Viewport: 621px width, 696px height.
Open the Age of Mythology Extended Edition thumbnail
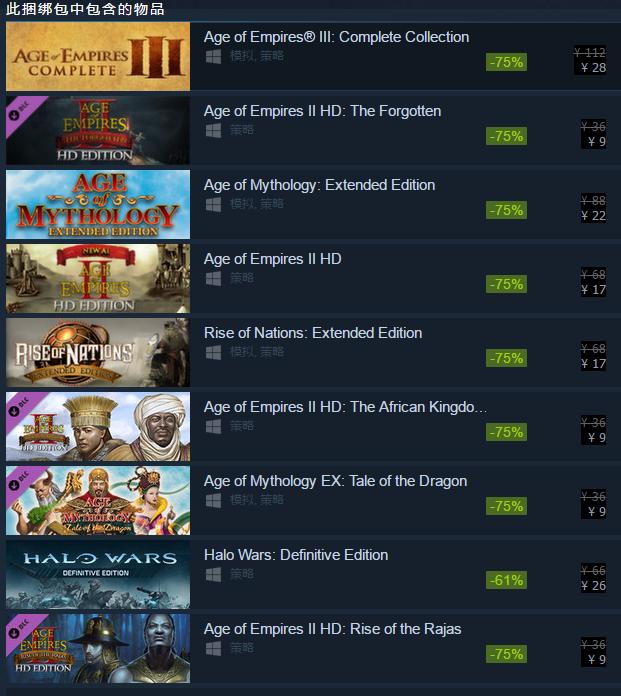coord(98,205)
